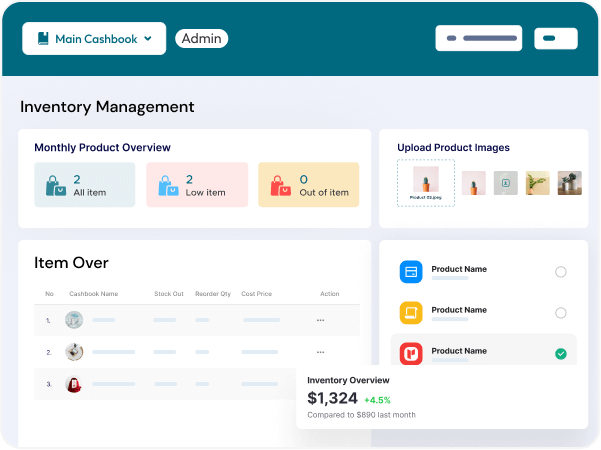Click the orange Out of item bag icon

[279, 185]
